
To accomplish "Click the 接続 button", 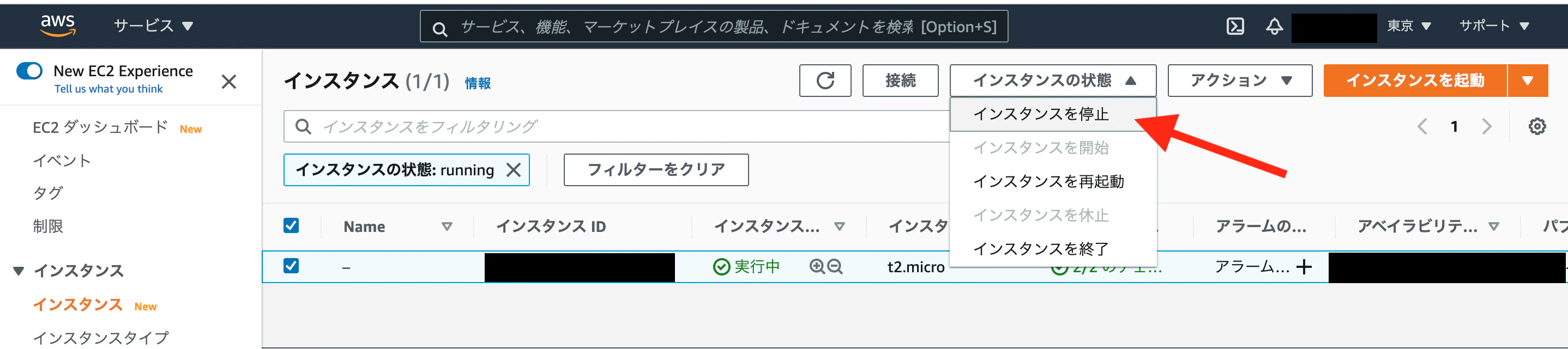I will click(900, 80).
